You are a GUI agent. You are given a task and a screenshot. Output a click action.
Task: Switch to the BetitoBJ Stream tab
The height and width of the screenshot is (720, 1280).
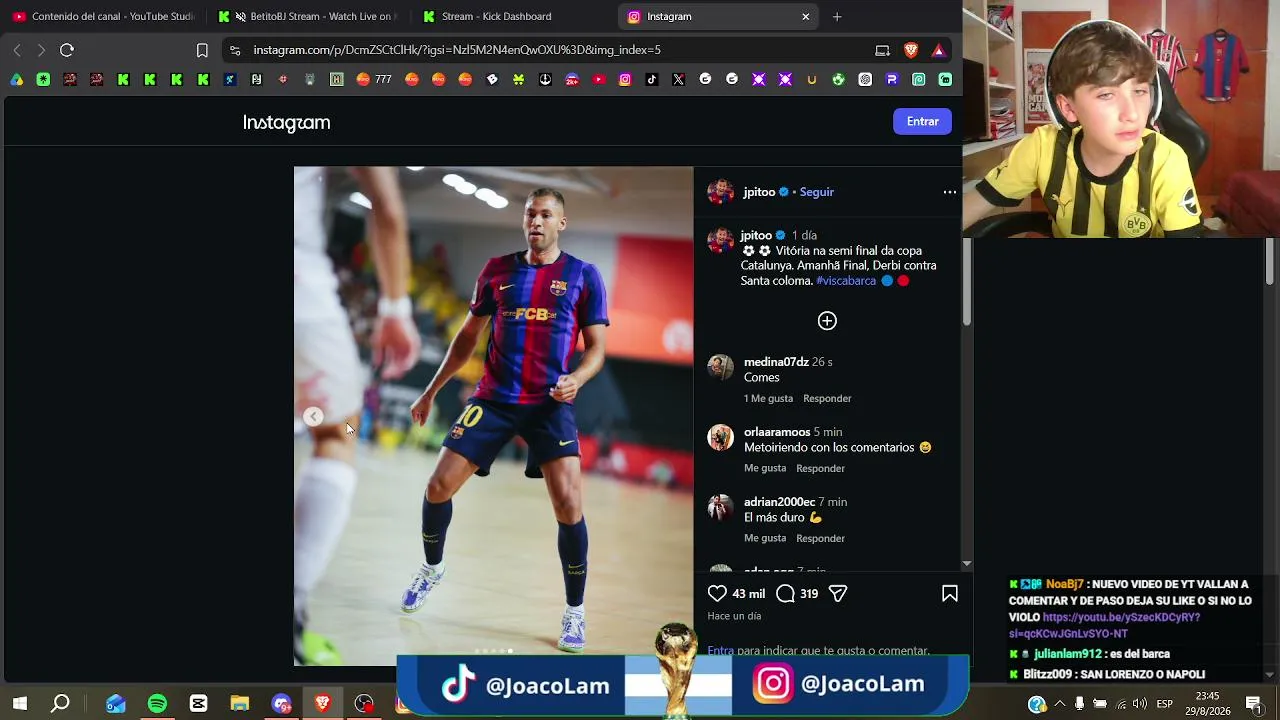tap(308, 16)
